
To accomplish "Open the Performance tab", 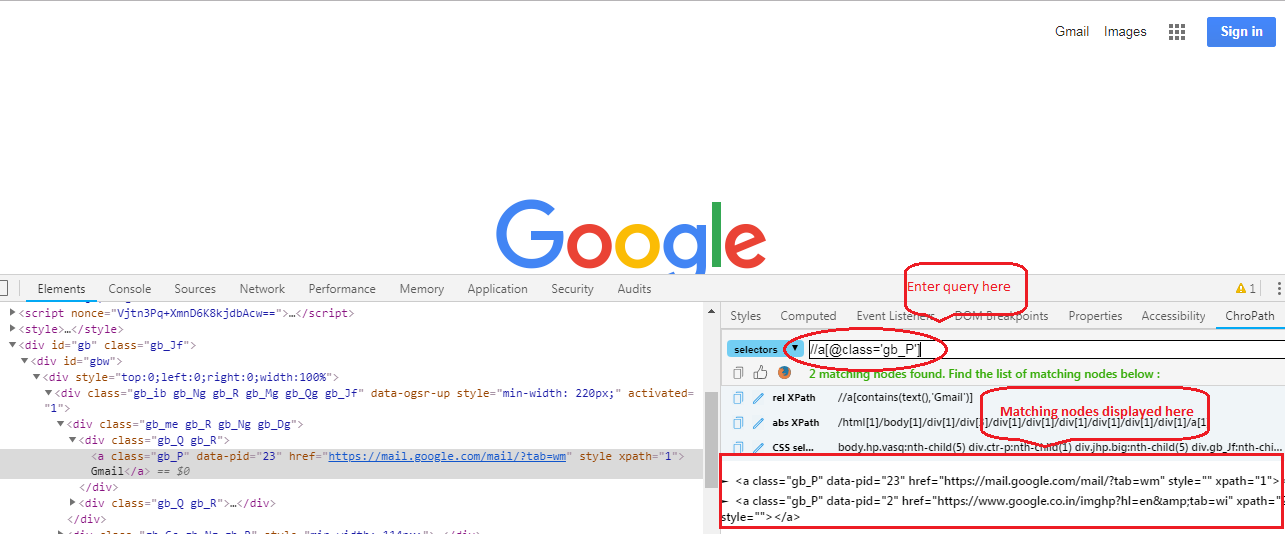I will (342, 289).
